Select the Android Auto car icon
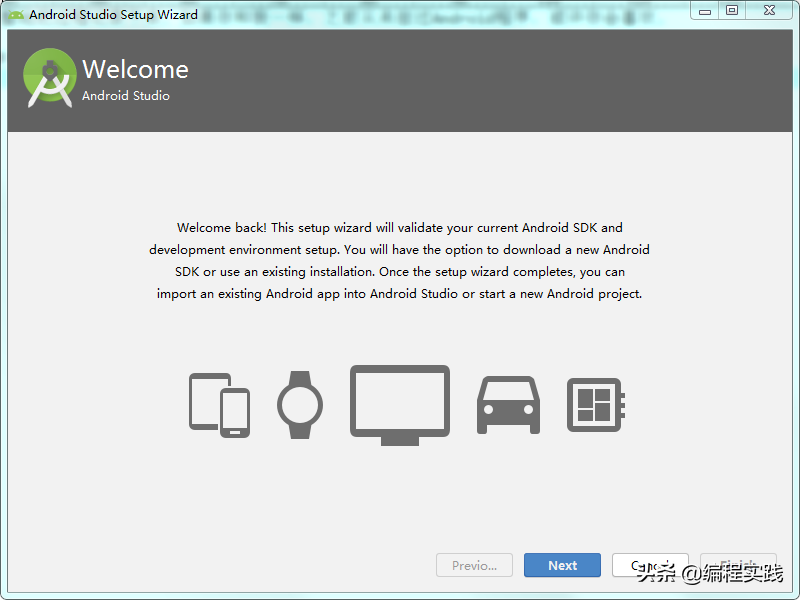Screen dimensions: 800x600 coord(508,405)
